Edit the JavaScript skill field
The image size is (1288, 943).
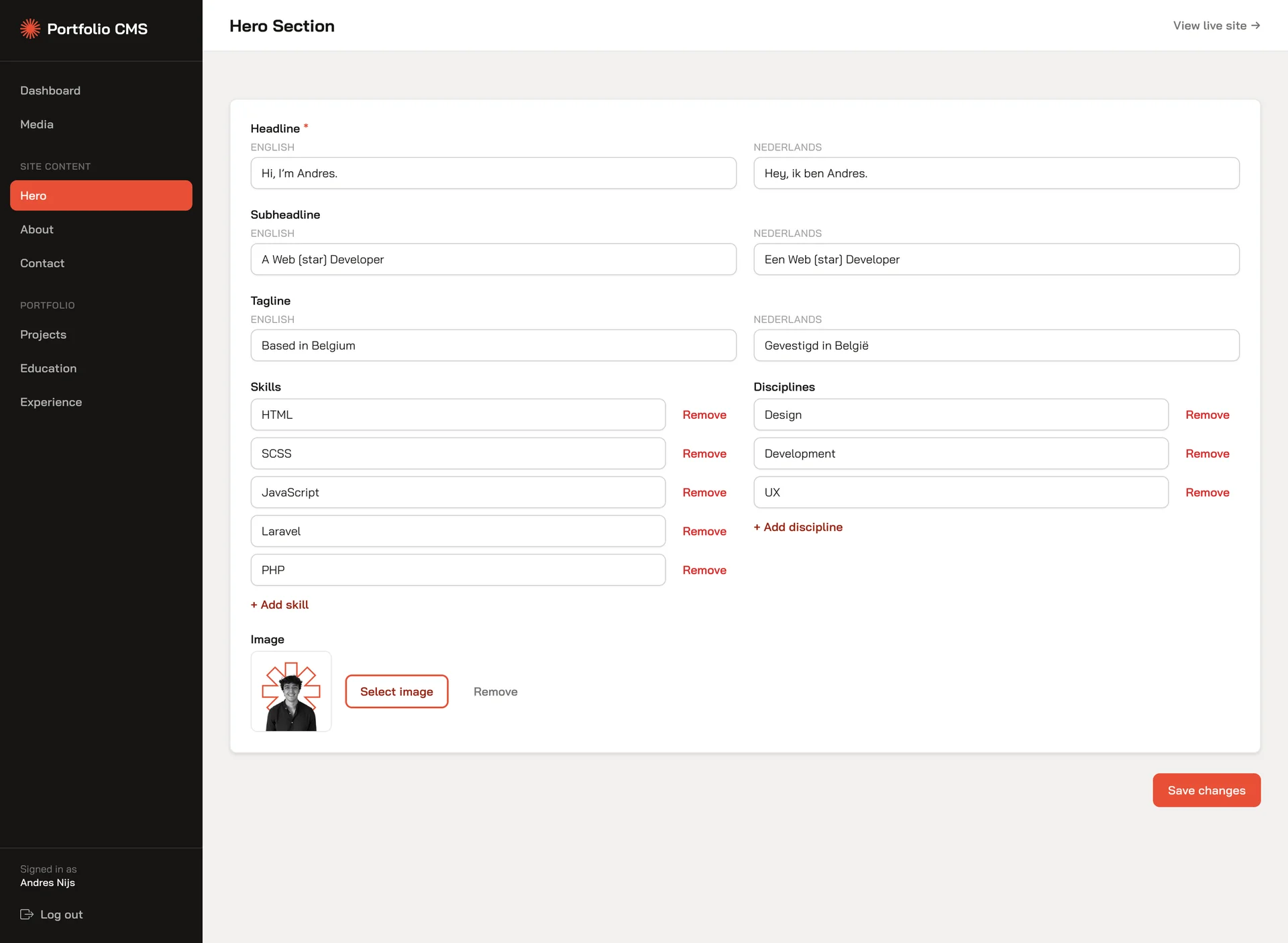tap(458, 493)
